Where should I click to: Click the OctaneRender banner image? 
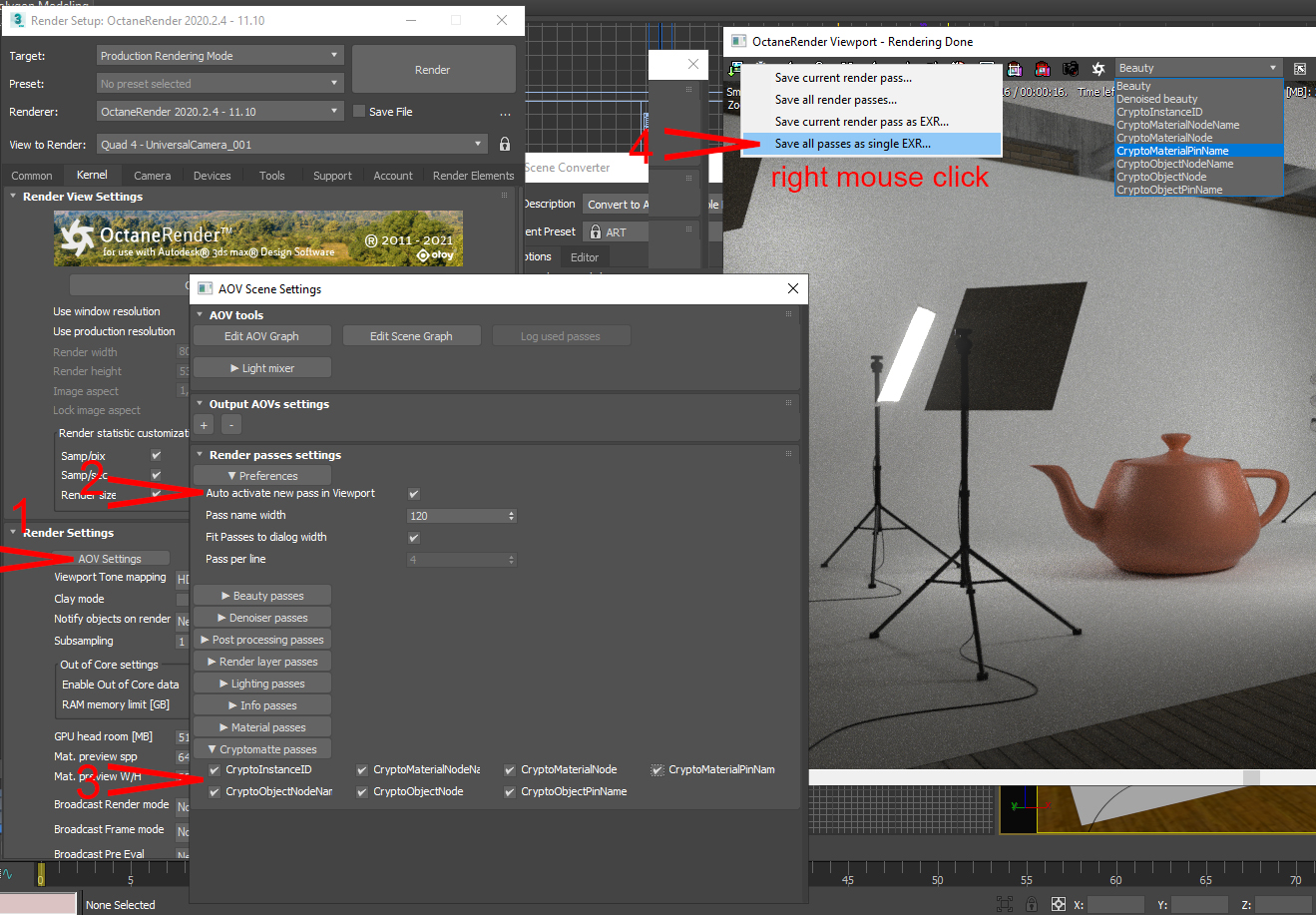tap(258, 238)
